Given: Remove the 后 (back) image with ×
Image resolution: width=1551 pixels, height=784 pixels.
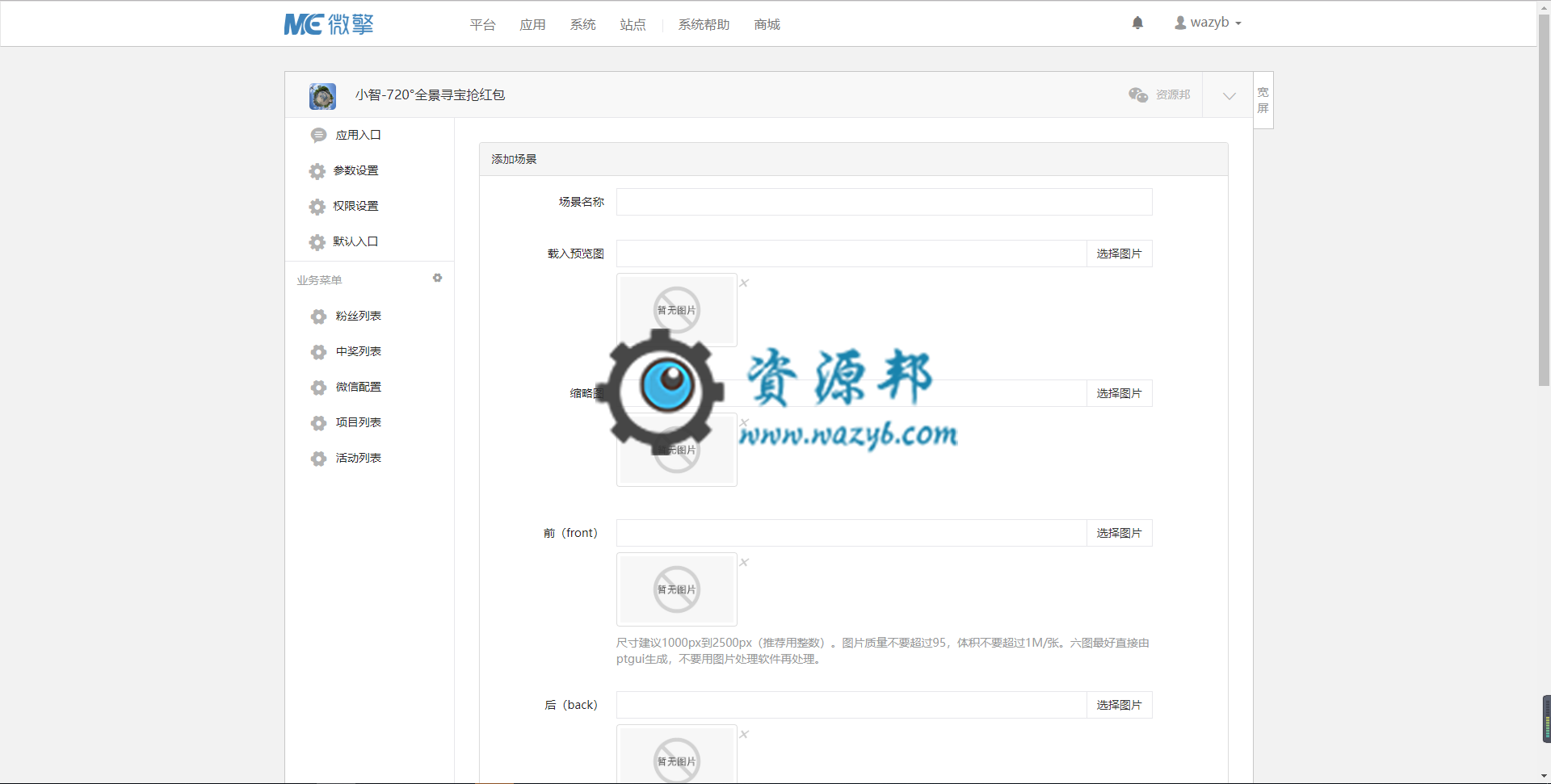Looking at the screenshot, I should 744,734.
